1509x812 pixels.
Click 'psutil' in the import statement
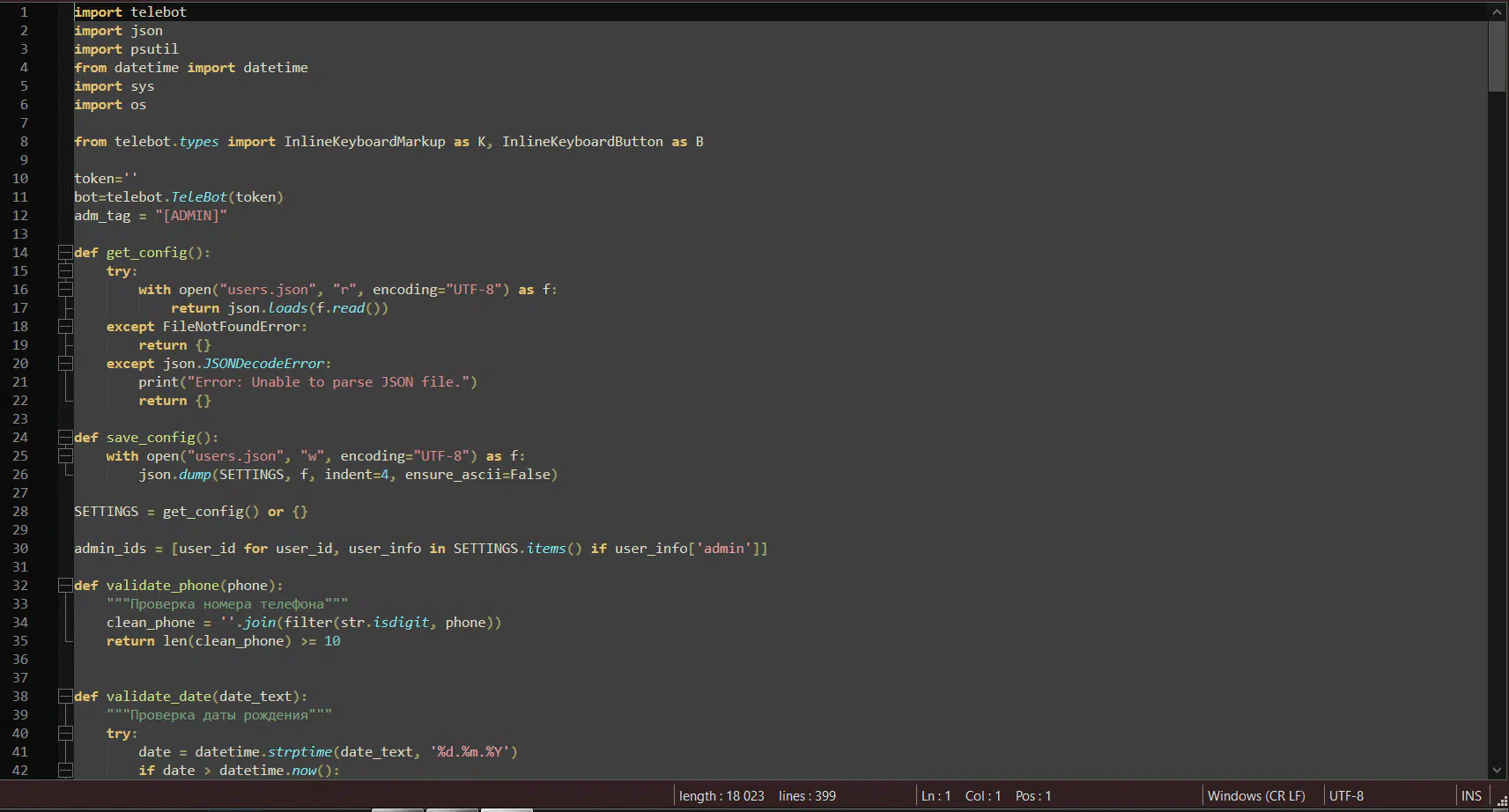click(x=154, y=49)
